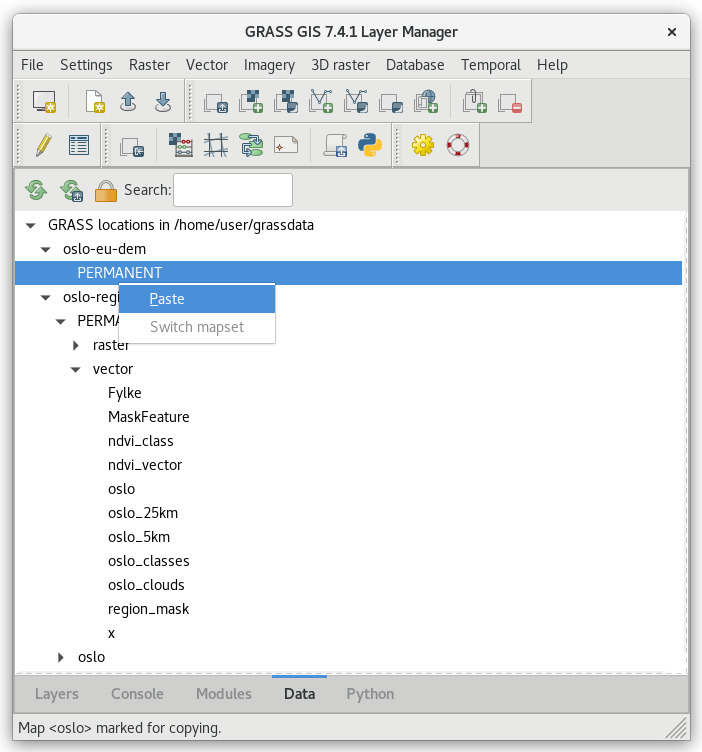Screen dimensions: 702x752
Task: Open the 3D raster menu
Action: point(340,65)
